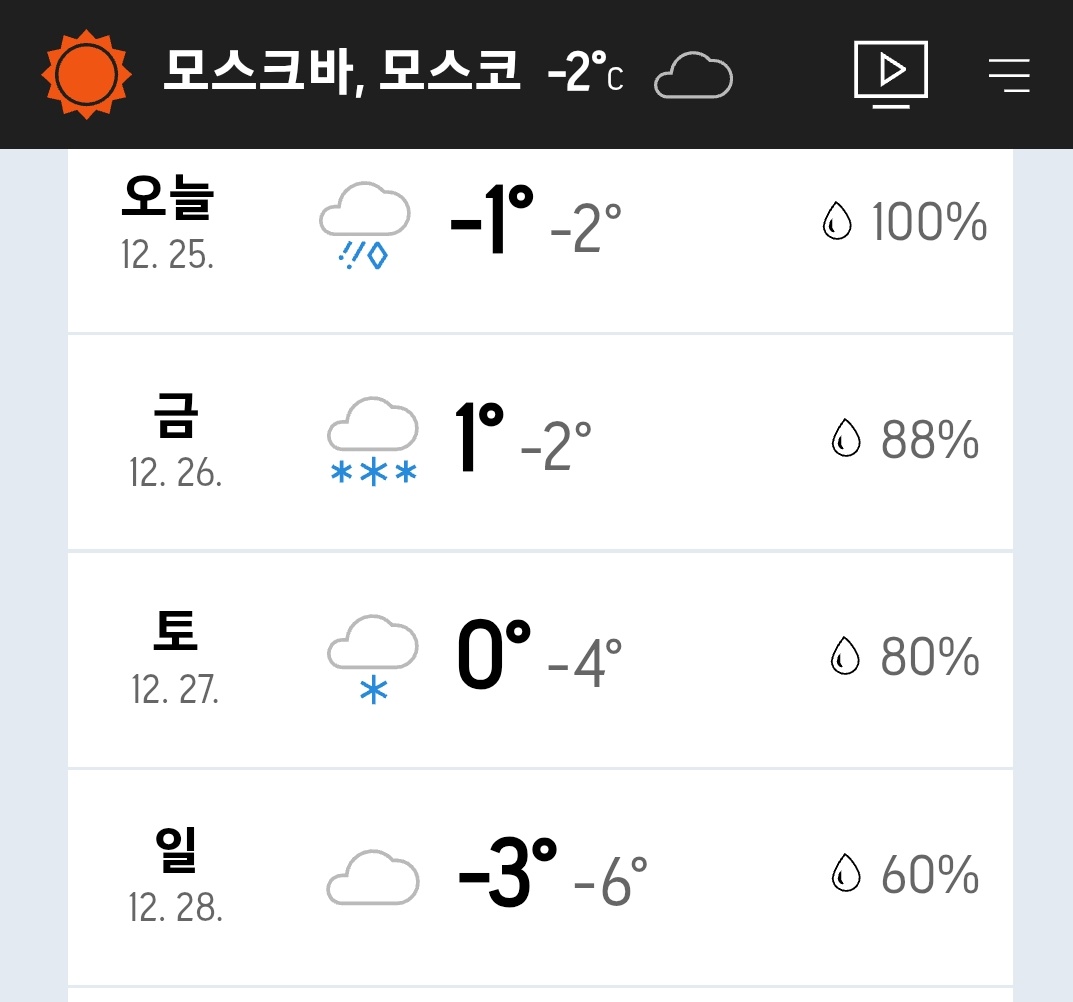Open the 금 12. 26. forecast
Image resolution: width=1073 pixels, height=1002 pixels.
tap(175, 442)
